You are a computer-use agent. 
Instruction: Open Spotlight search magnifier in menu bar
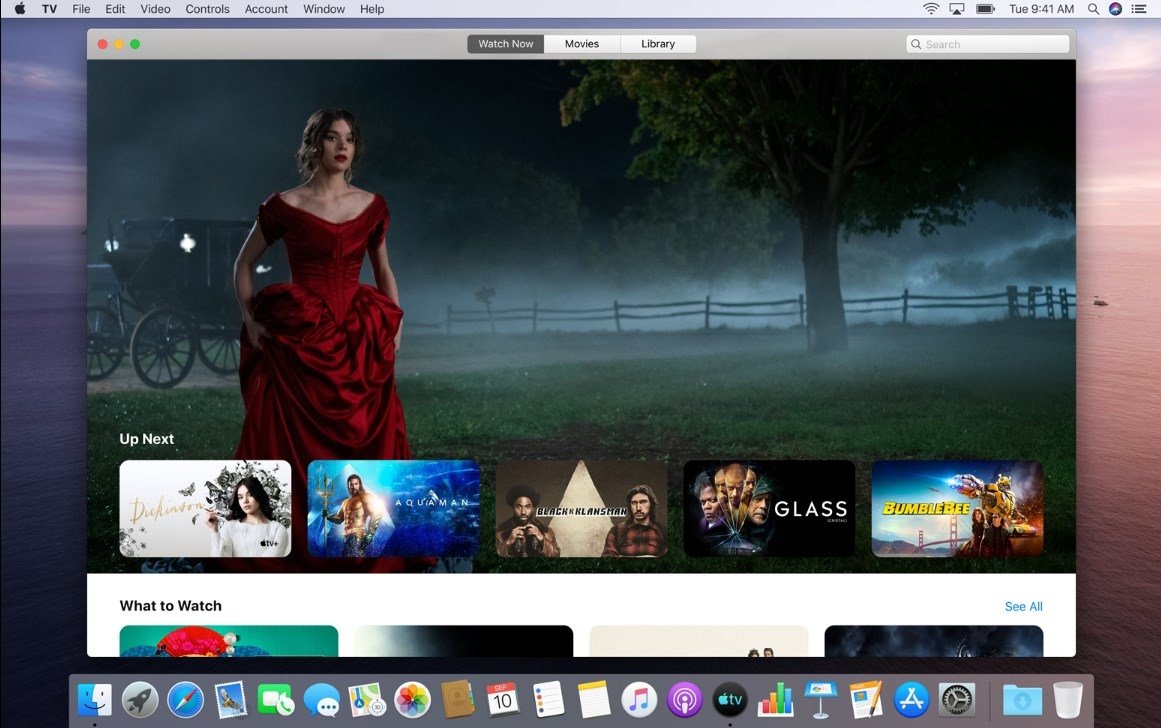coord(1093,9)
